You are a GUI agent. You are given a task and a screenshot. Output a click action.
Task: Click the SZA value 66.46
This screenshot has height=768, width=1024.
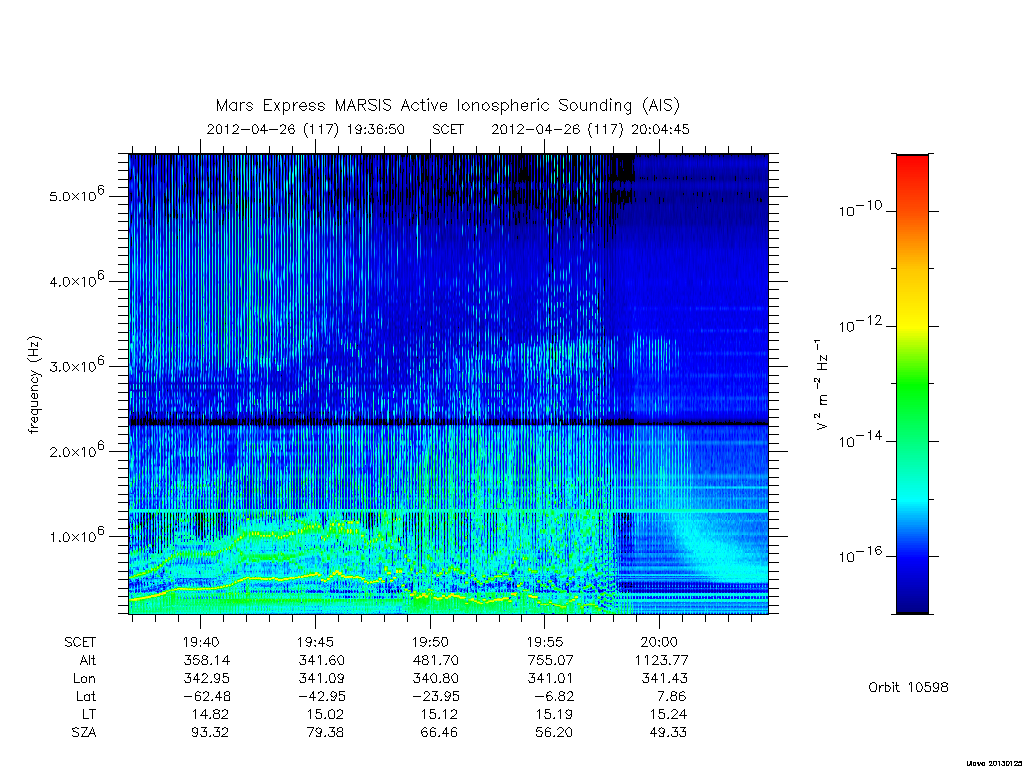(x=440, y=733)
